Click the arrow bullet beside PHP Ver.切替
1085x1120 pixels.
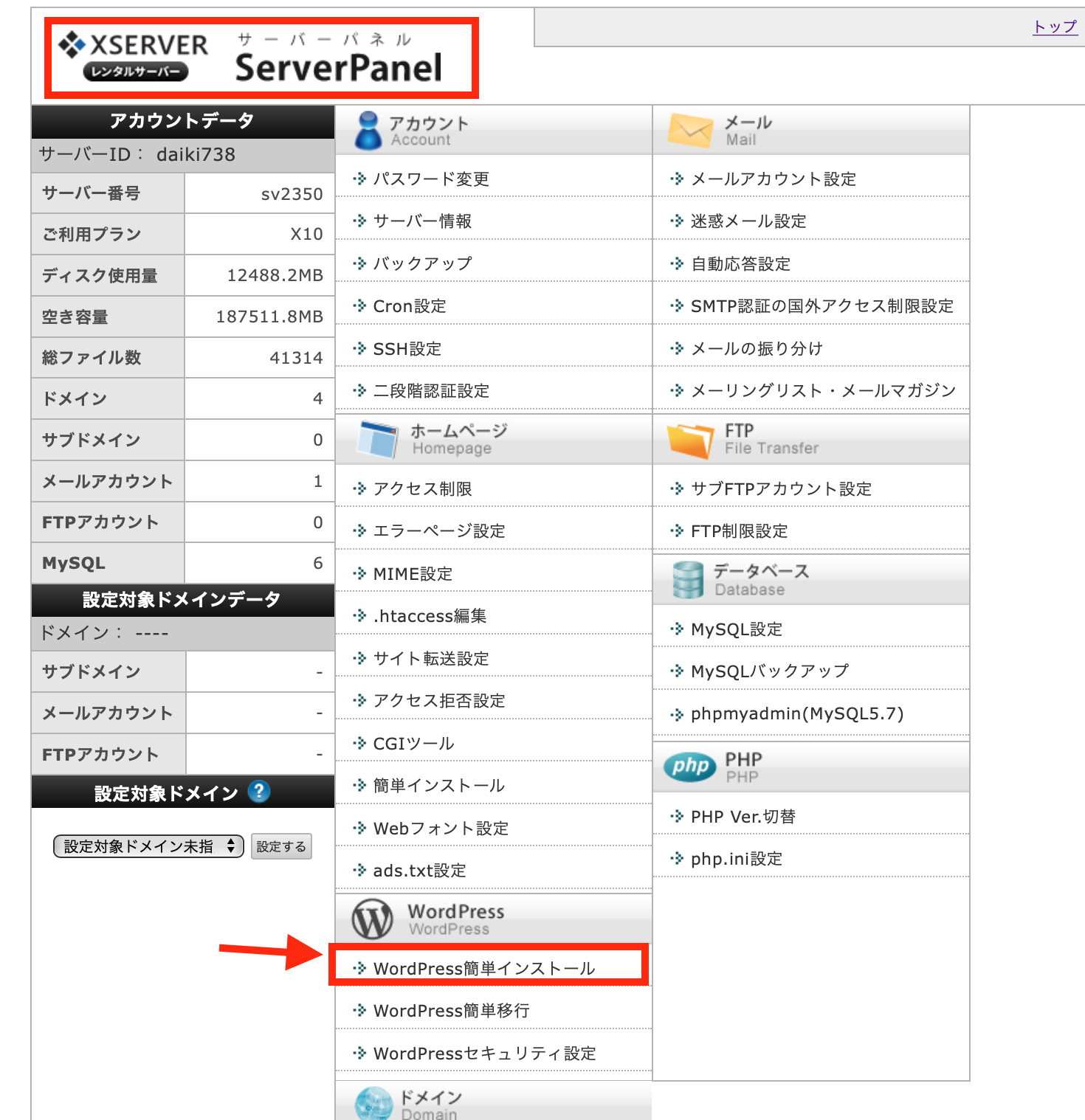(x=677, y=816)
